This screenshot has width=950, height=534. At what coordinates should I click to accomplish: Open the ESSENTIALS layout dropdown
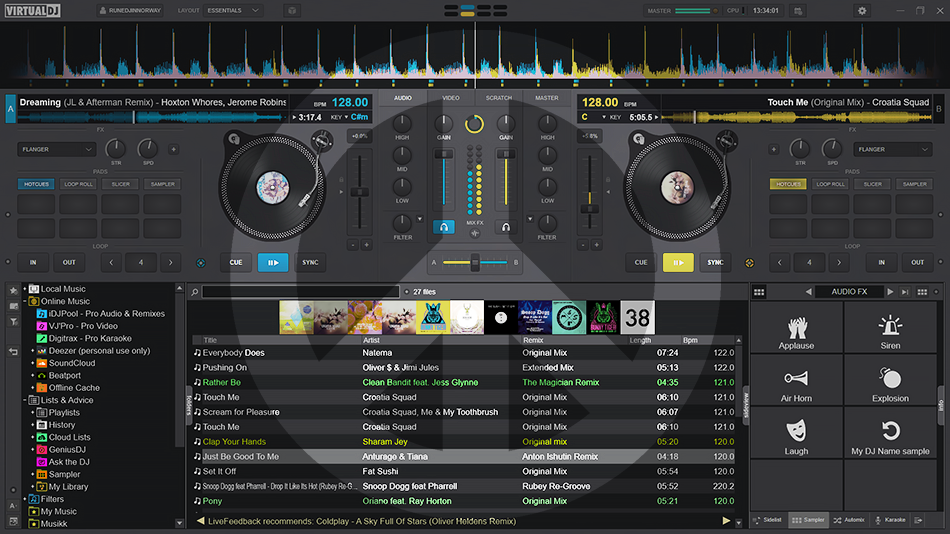point(234,11)
